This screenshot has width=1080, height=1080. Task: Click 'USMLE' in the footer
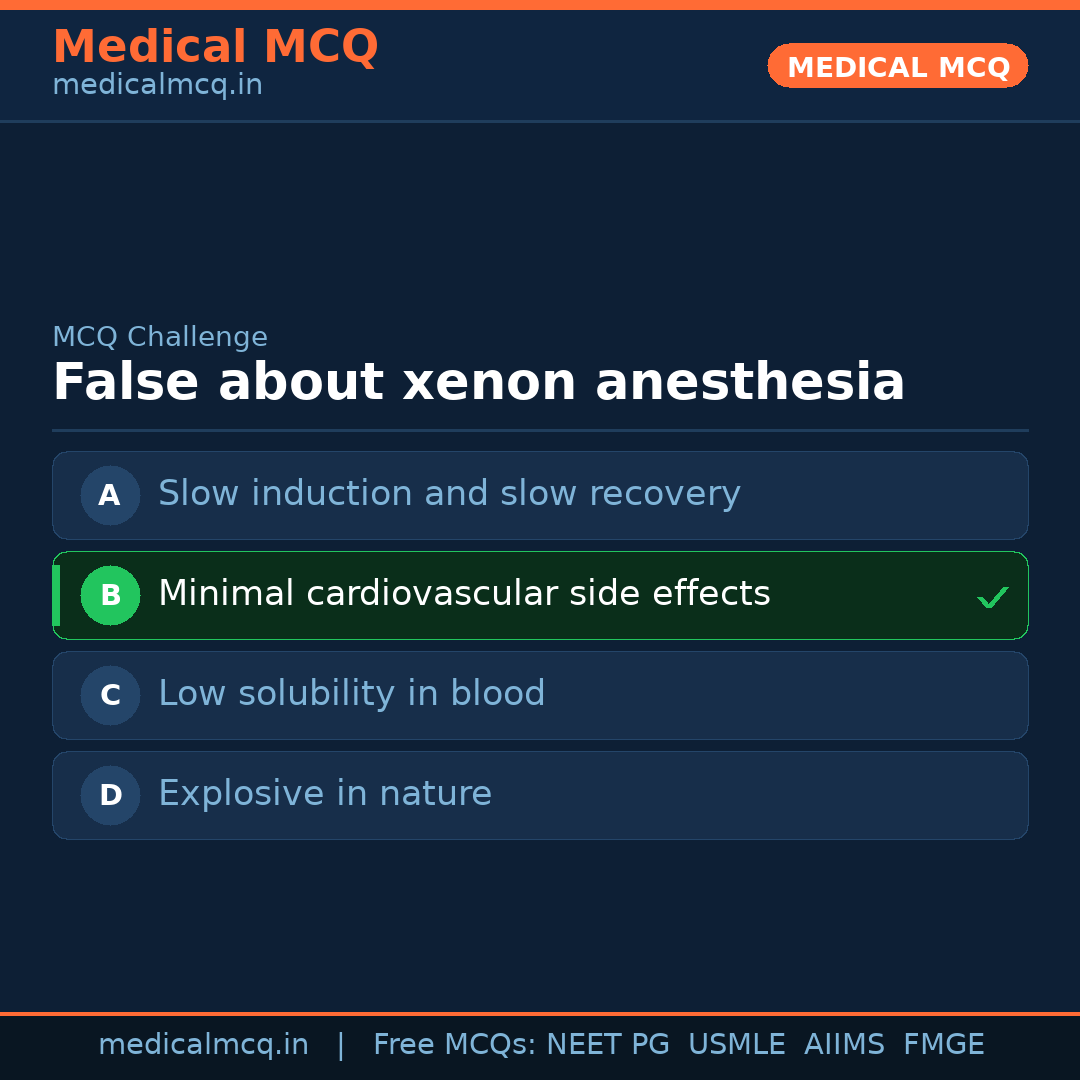pyautogui.click(x=736, y=1045)
